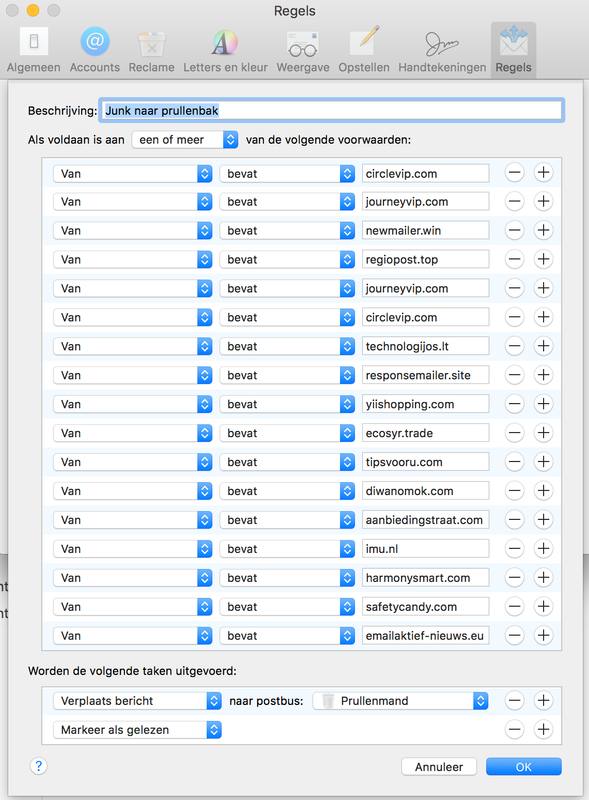
Task: Open 'Van' dropdown in imu.nl row
Action: pyautogui.click(x=133, y=549)
